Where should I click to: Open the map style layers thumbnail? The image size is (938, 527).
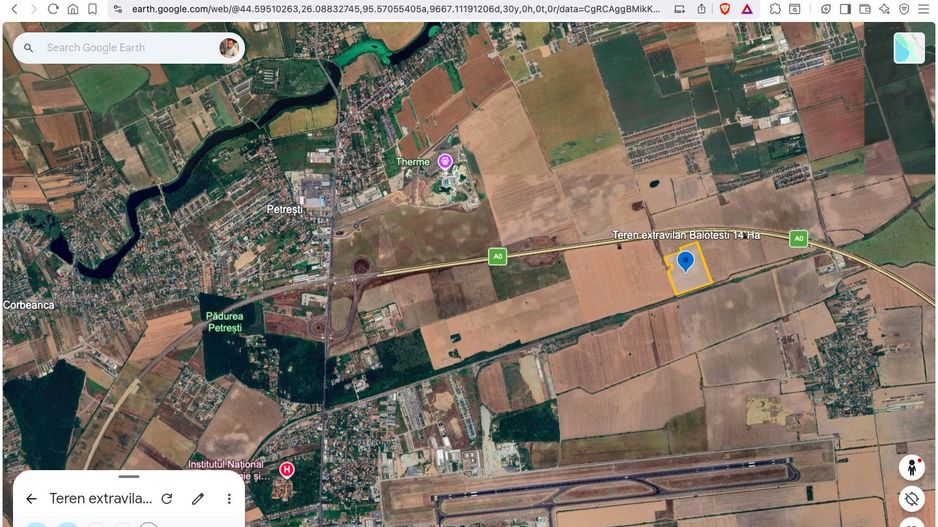[x=909, y=47]
